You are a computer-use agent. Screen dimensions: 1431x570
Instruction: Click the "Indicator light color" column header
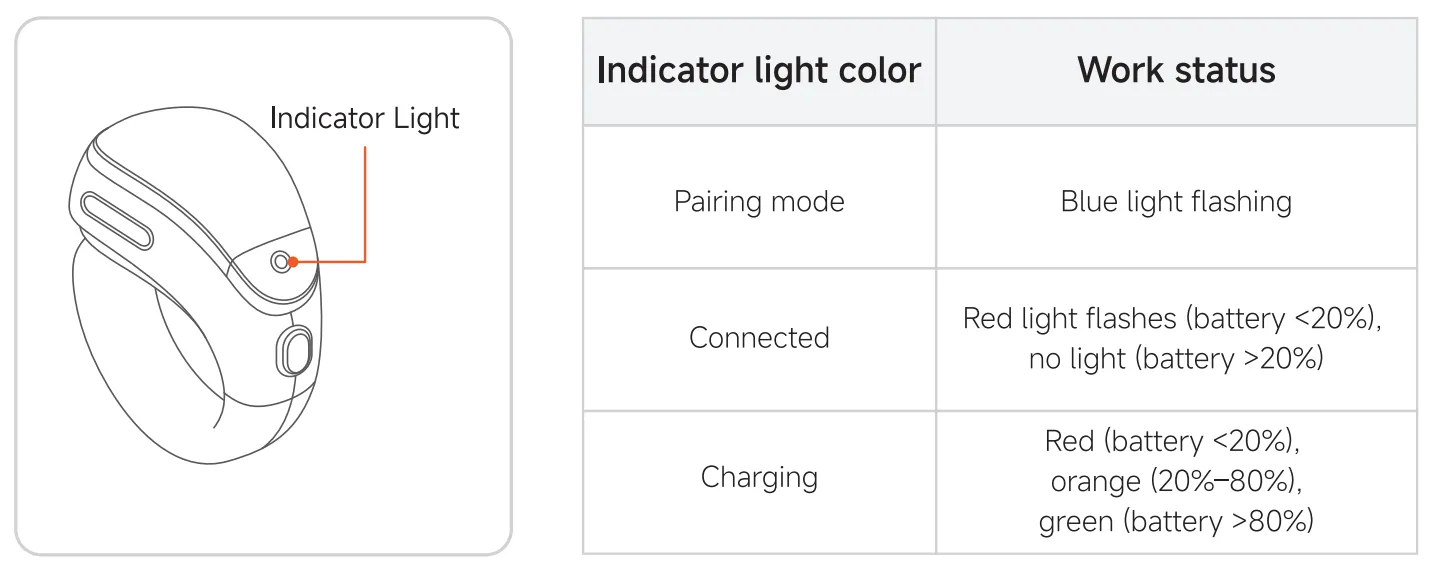[x=759, y=71]
